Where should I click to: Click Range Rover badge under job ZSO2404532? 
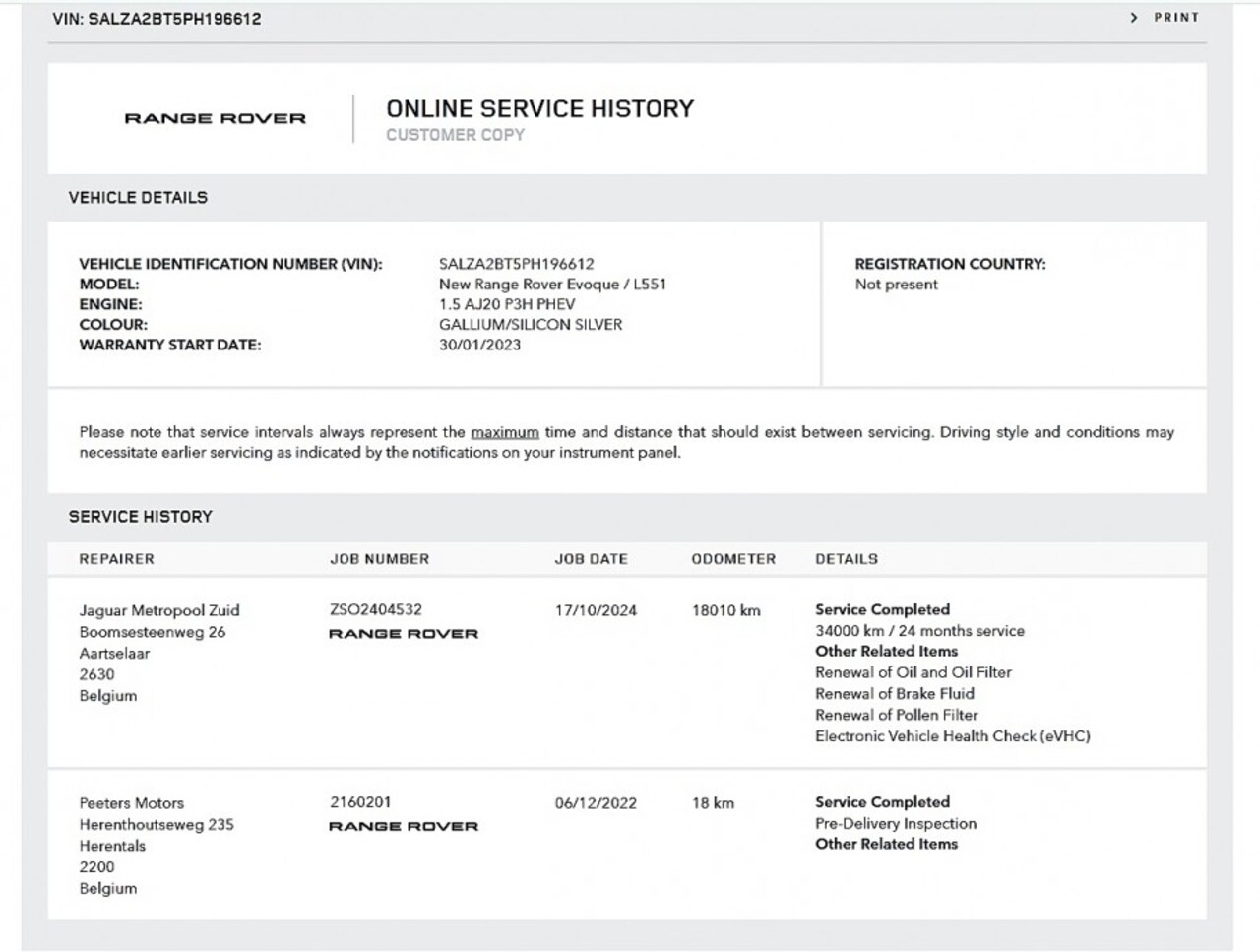403,634
